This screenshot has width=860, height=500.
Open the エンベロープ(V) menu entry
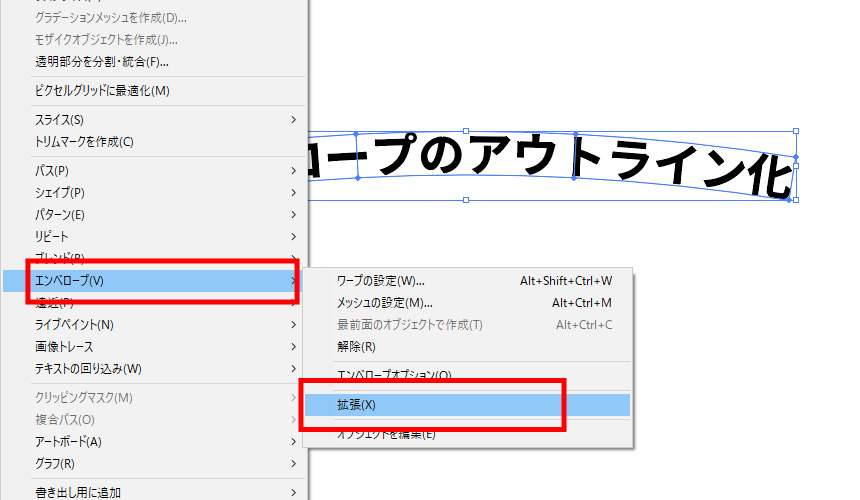70,281
